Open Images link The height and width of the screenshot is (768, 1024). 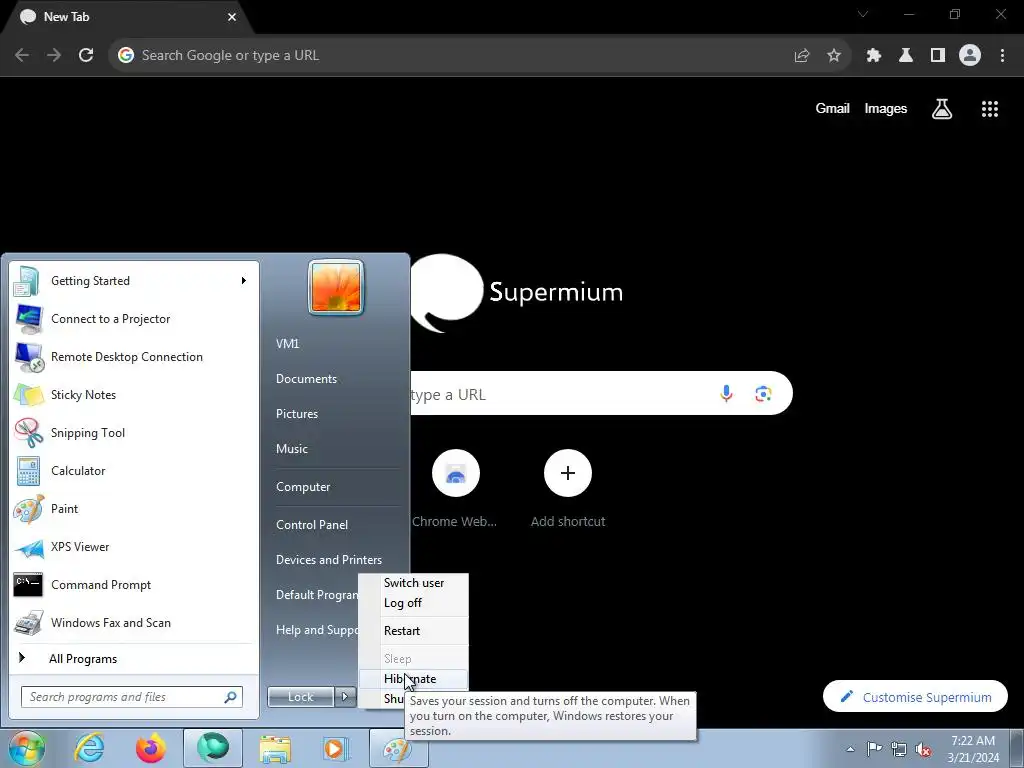[x=886, y=109]
